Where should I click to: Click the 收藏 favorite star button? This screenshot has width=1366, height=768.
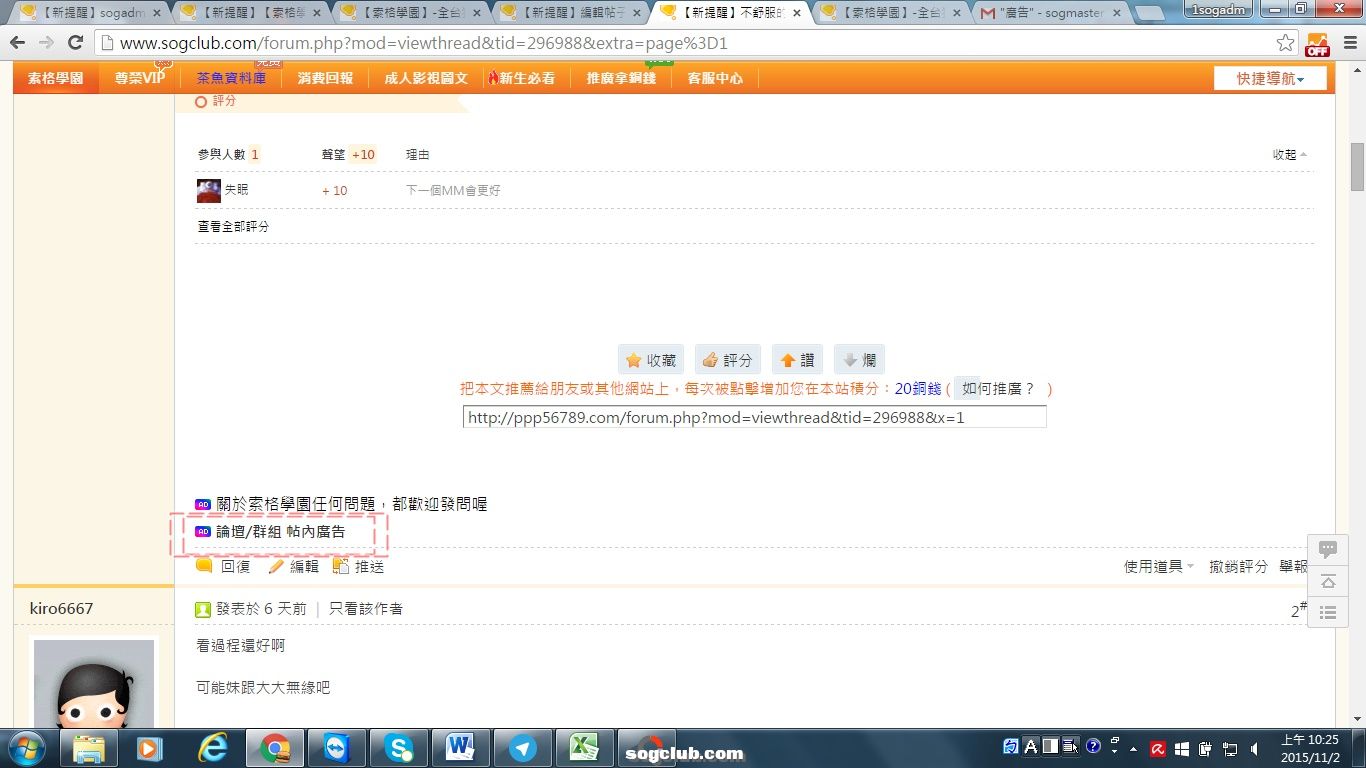[651, 360]
